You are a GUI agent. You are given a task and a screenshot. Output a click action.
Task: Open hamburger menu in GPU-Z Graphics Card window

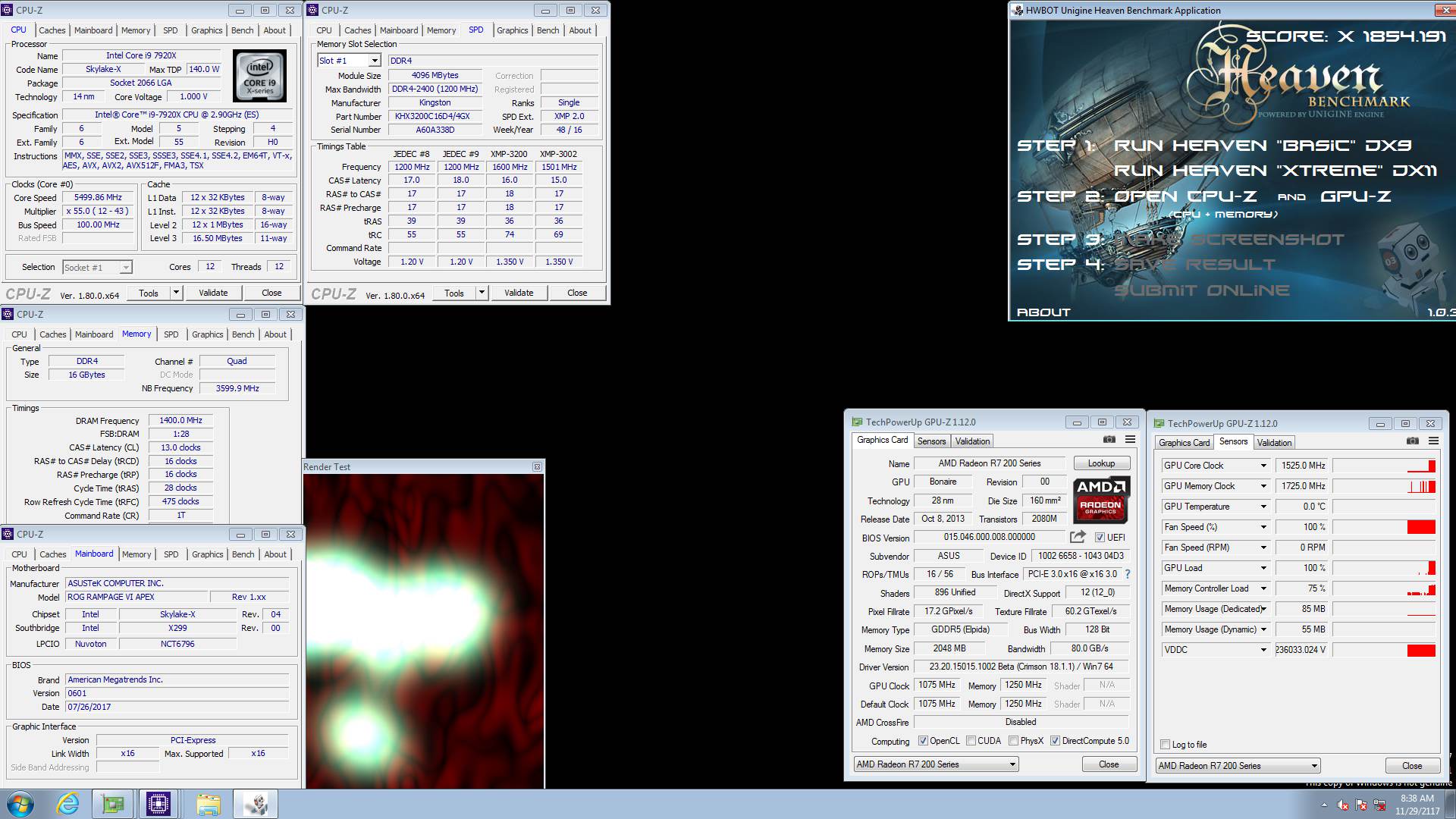pyautogui.click(x=1130, y=440)
